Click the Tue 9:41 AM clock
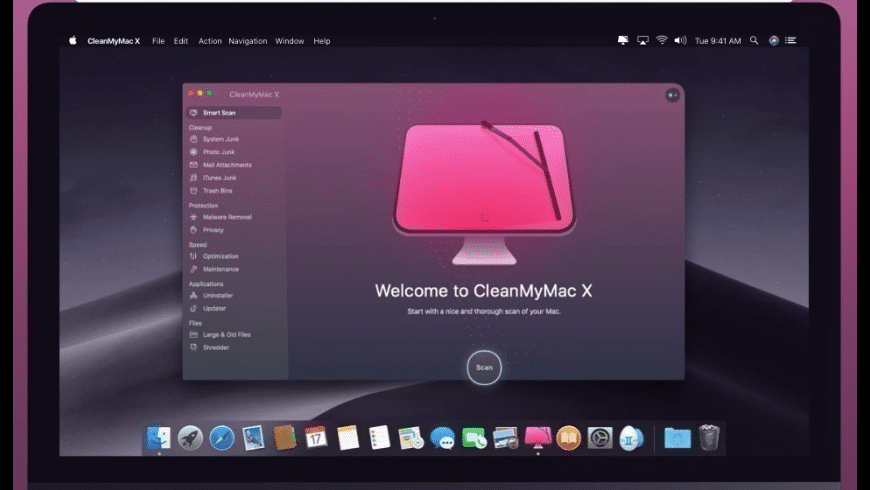Screen dimensions: 870x490 pos(718,41)
